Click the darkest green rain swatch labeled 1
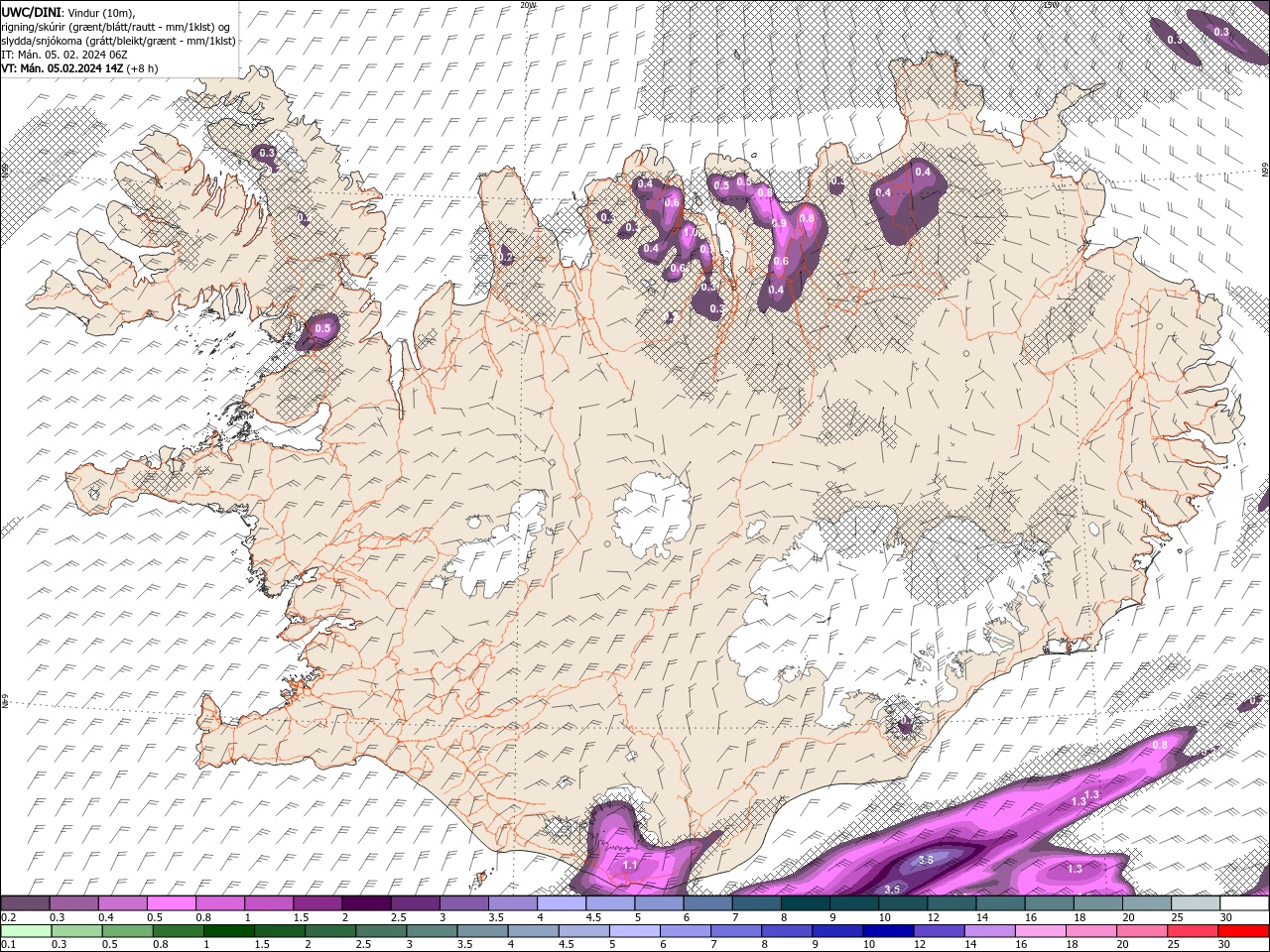Image resolution: width=1270 pixels, height=952 pixels. pyautogui.click(x=228, y=931)
